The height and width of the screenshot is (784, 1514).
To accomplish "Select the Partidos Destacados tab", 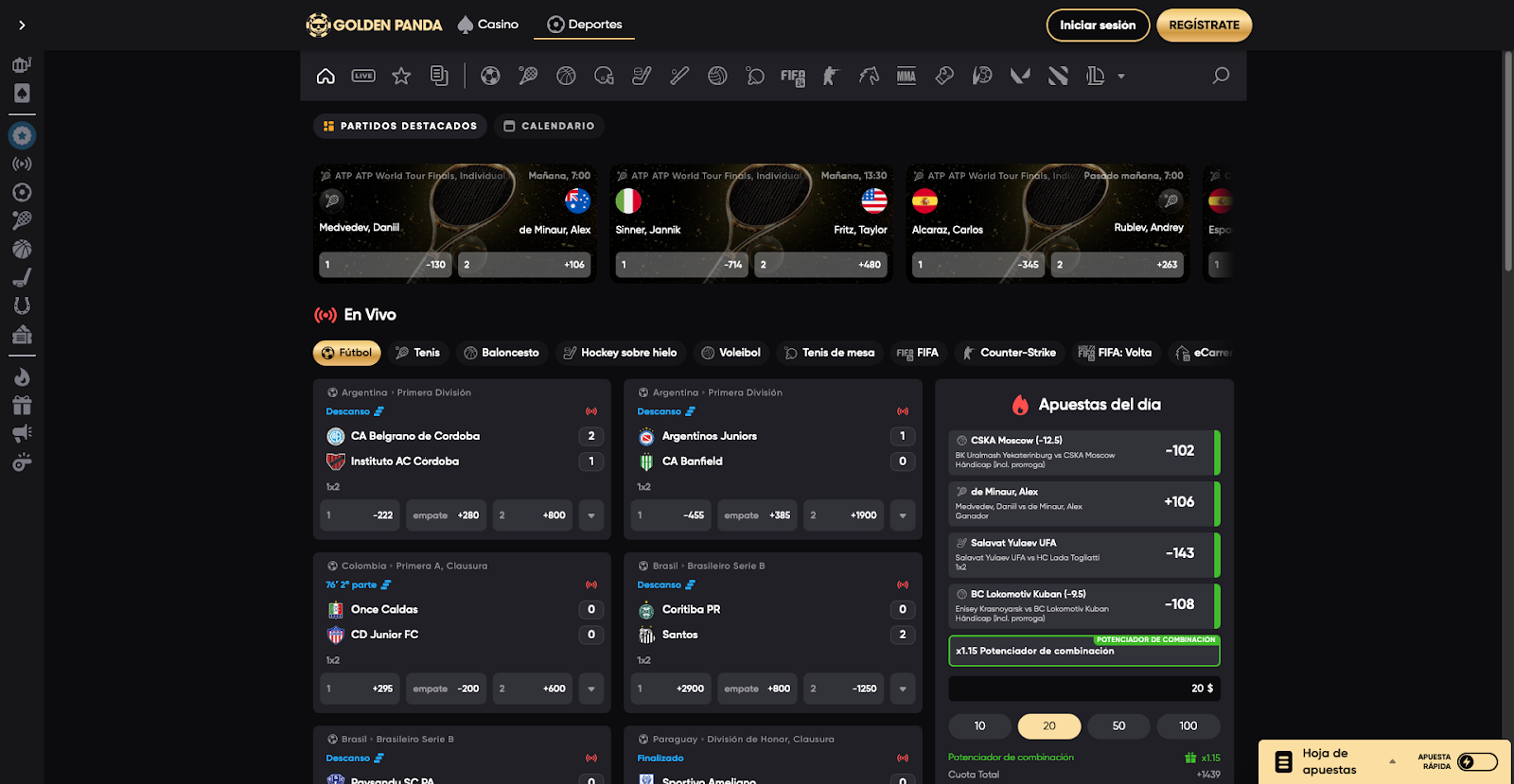I will (400, 126).
